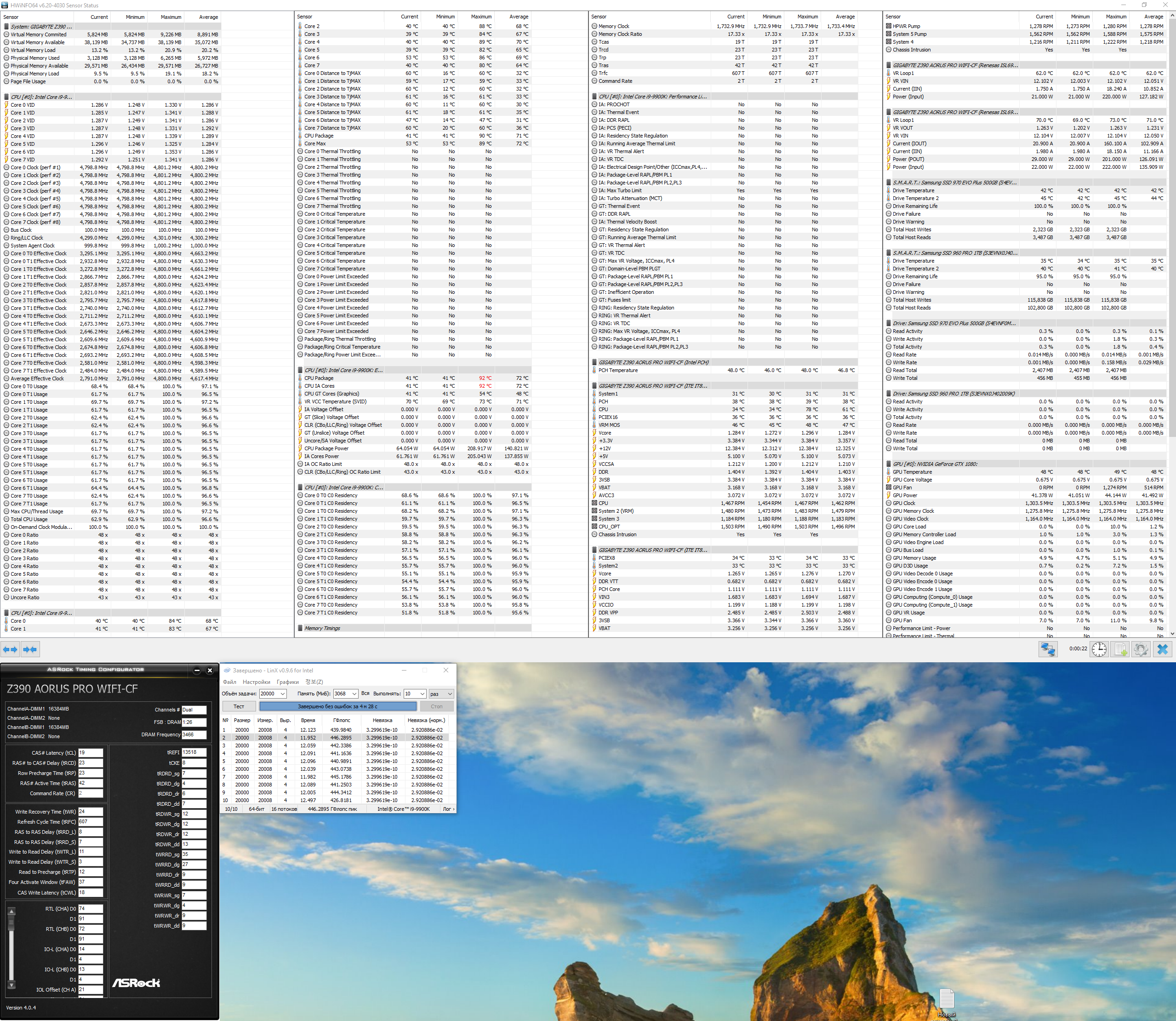Image resolution: width=1176 pixels, height=1021 pixels.
Task: Click the ASRock timings scrollbar down arrow
Action: point(11,985)
